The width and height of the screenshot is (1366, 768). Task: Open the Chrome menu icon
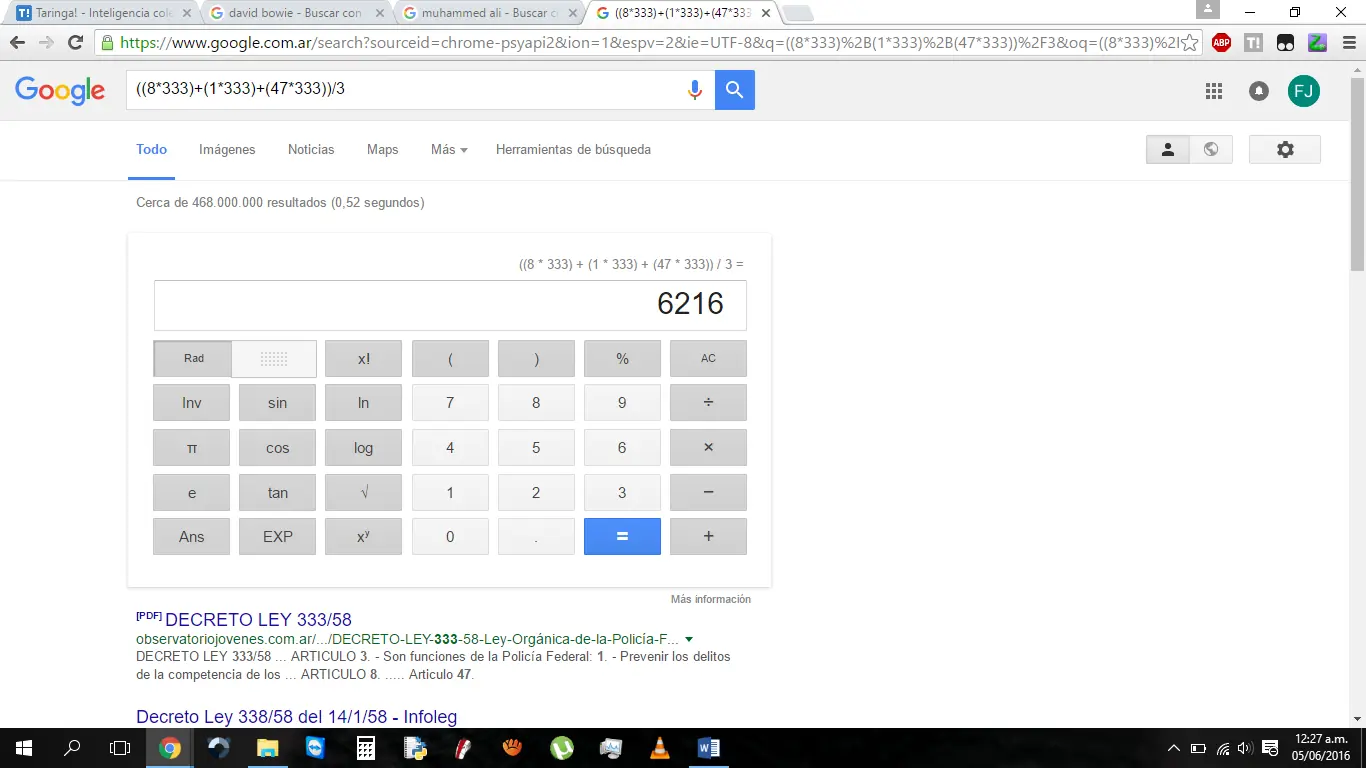pyautogui.click(x=1348, y=43)
